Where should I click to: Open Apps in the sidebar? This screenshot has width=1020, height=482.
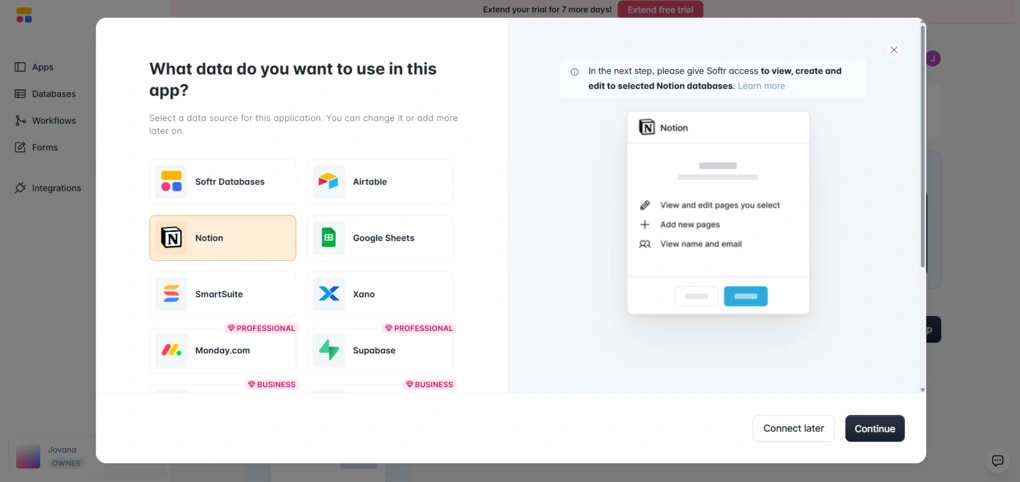pyautogui.click(x=42, y=67)
